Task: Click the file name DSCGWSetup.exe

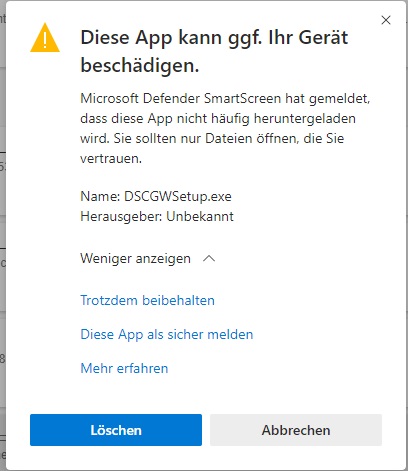Action: 178,196
